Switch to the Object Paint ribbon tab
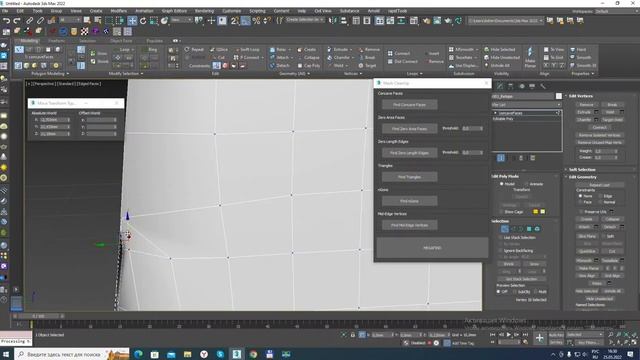Screen dimensions: 640x360 pos(121,41)
